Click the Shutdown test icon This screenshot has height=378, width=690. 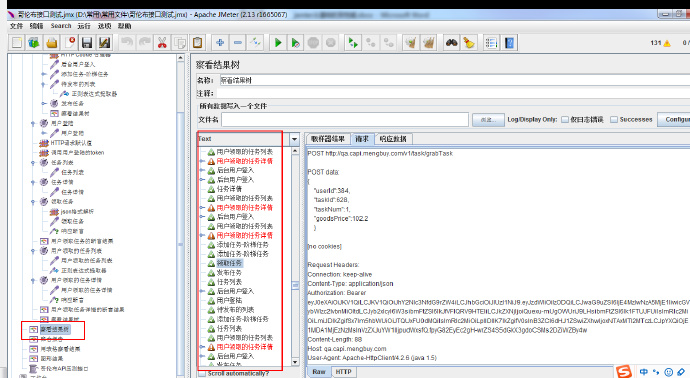coord(331,43)
